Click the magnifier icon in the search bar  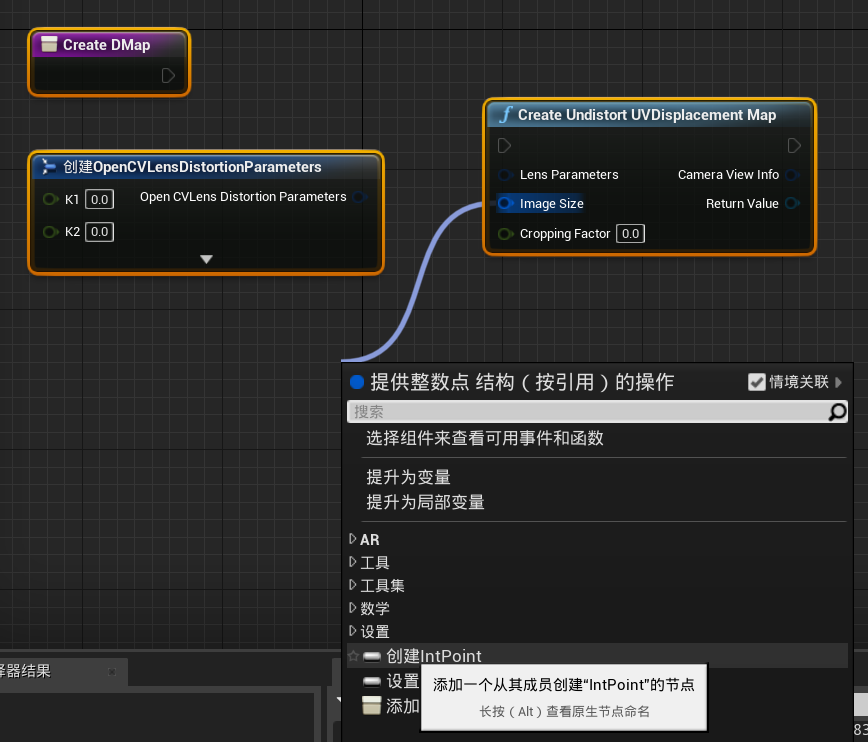click(839, 412)
